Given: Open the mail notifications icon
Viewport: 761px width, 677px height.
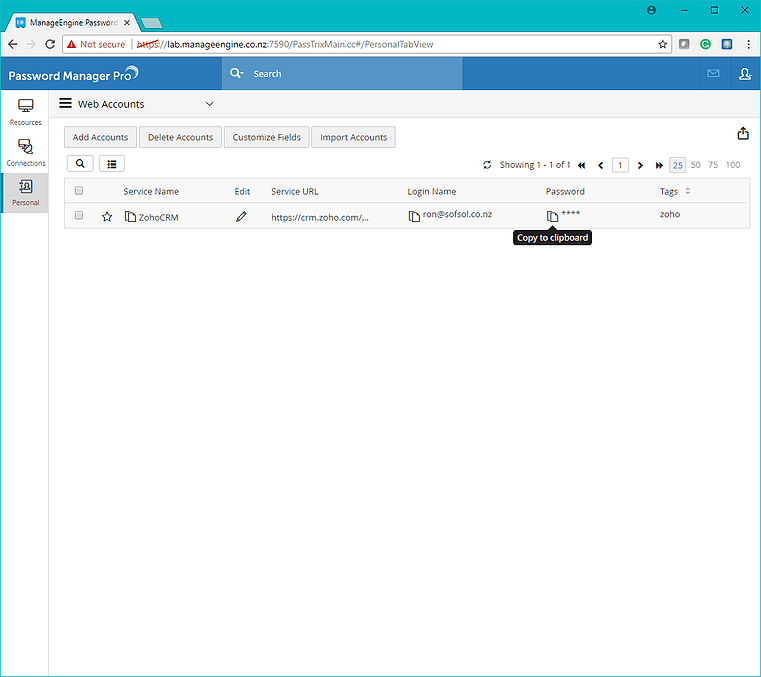Looking at the screenshot, I should pos(713,73).
